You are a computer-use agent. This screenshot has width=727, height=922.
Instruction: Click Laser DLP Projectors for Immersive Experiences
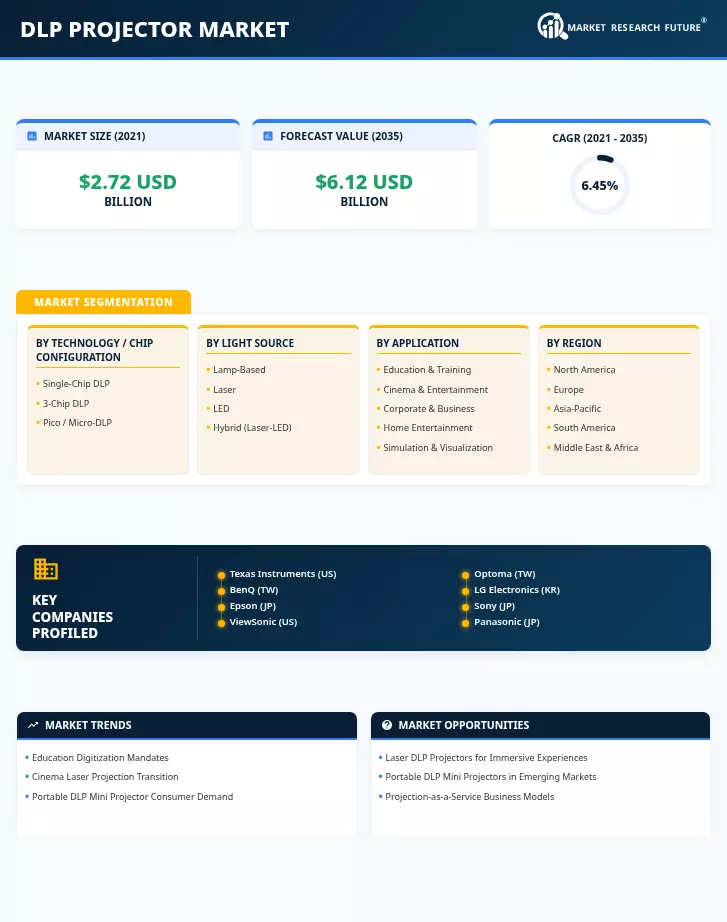click(486, 758)
